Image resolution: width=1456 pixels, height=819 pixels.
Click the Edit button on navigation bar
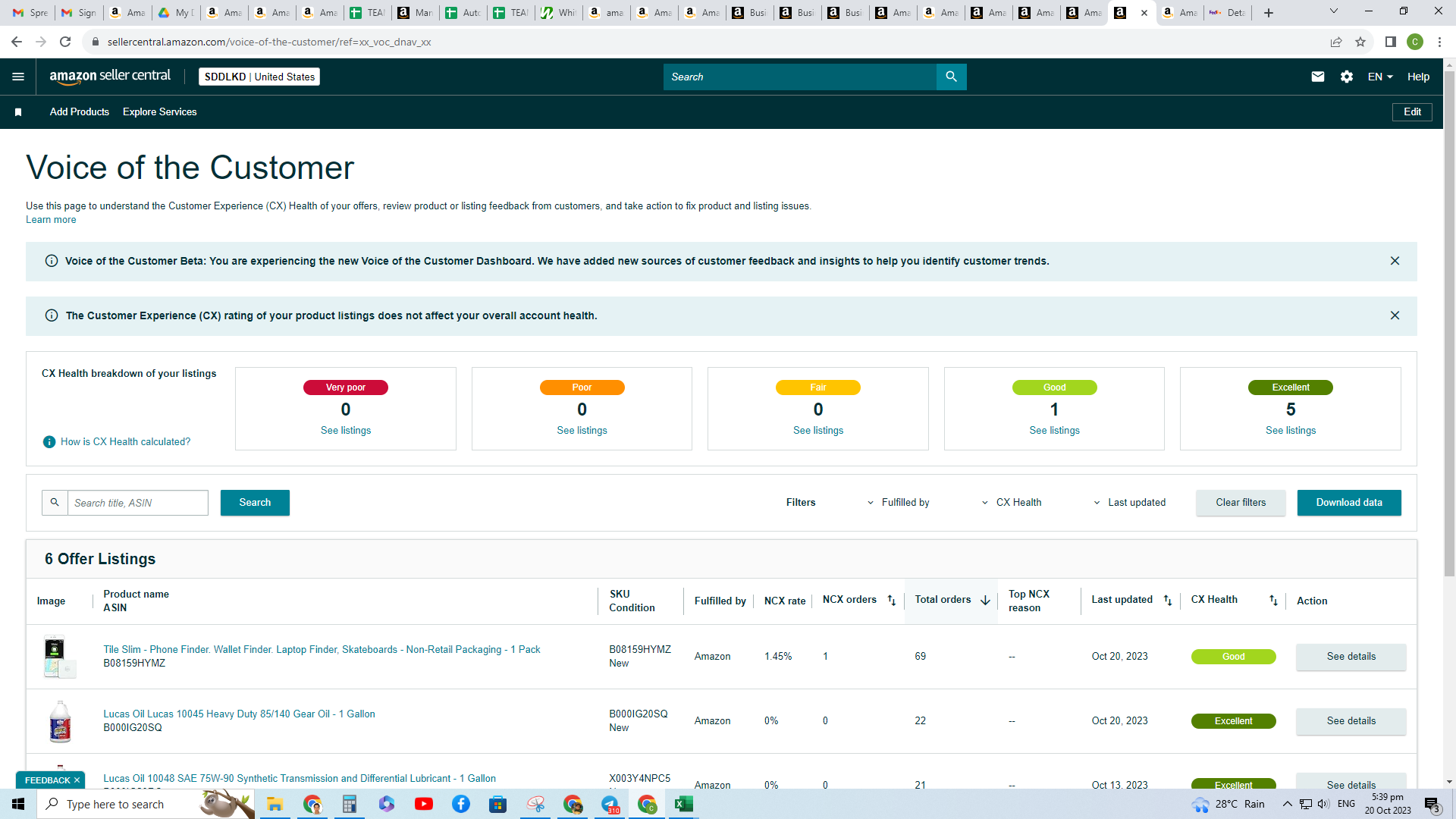point(1412,112)
